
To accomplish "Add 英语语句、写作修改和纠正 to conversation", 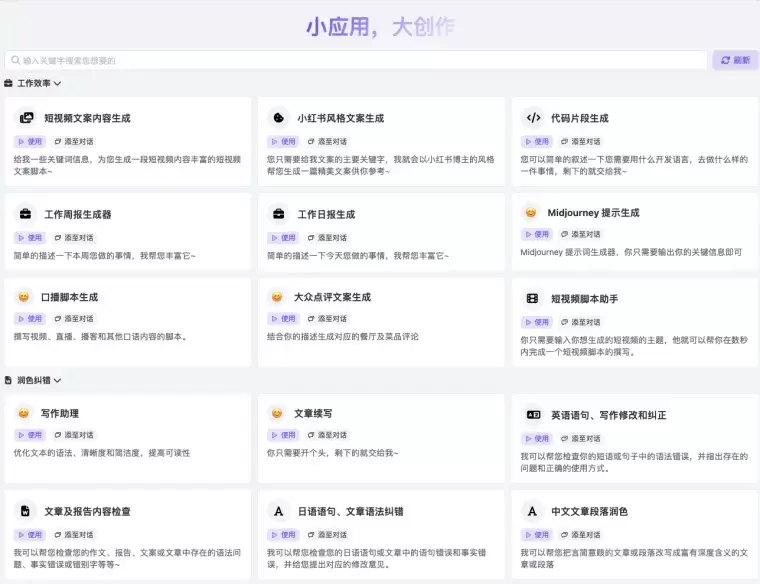I will coord(581,438).
